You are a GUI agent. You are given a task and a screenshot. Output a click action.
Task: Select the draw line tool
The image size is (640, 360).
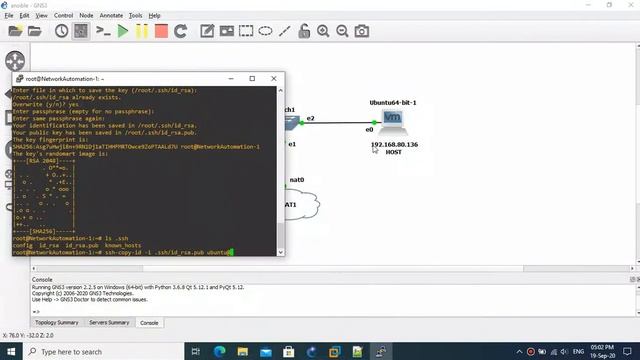284,31
